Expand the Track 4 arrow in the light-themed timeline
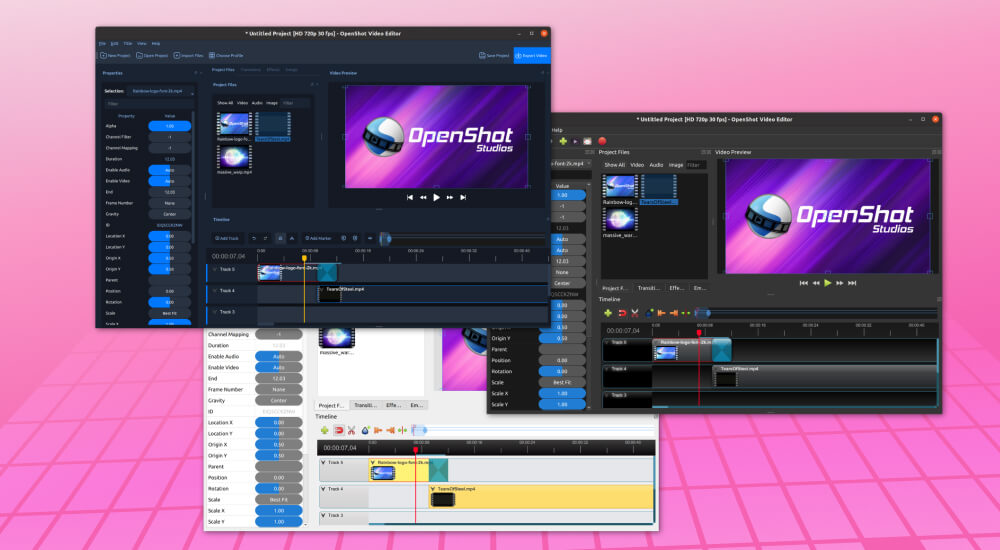 [x=323, y=489]
